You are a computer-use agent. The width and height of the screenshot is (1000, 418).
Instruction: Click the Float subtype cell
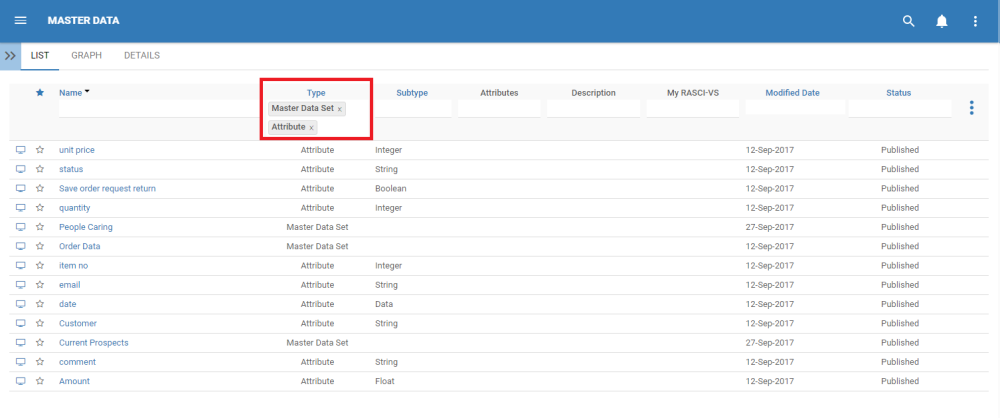tap(385, 381)
